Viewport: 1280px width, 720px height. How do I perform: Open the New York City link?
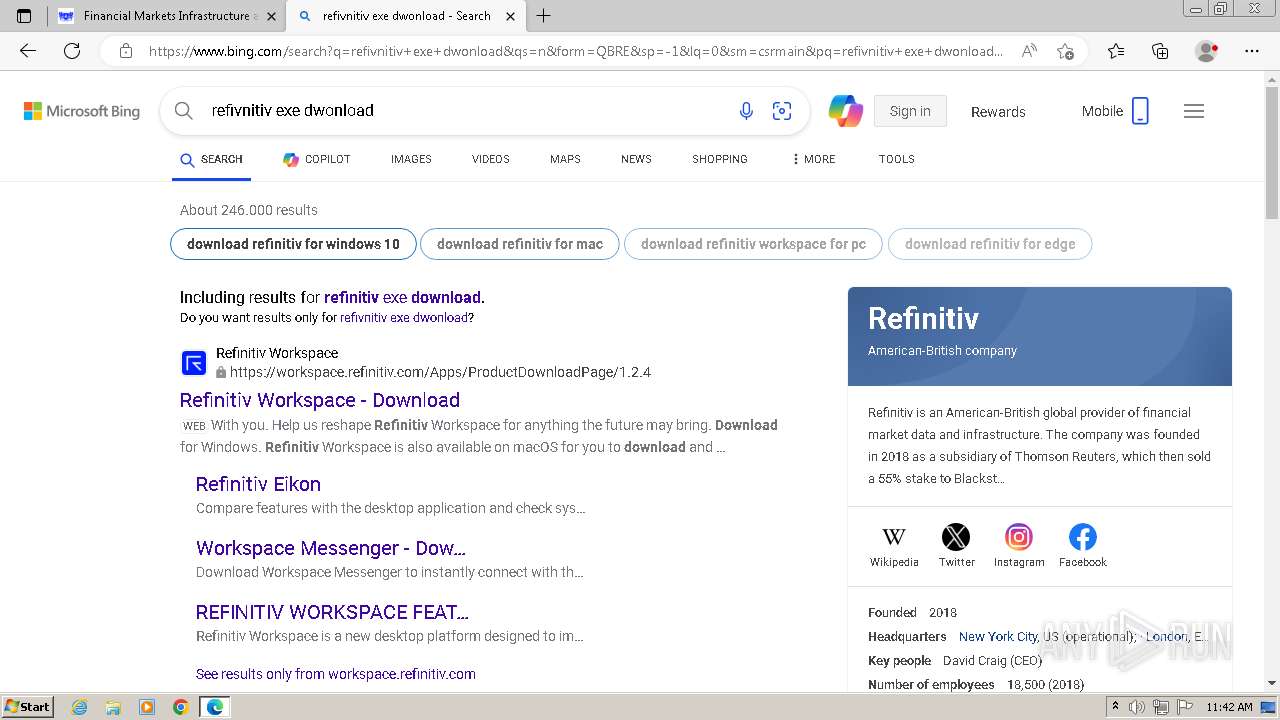(x=998, y=637)
